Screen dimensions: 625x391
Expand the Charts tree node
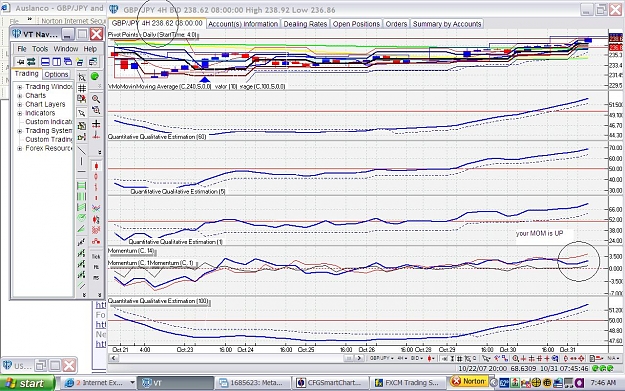20,96
